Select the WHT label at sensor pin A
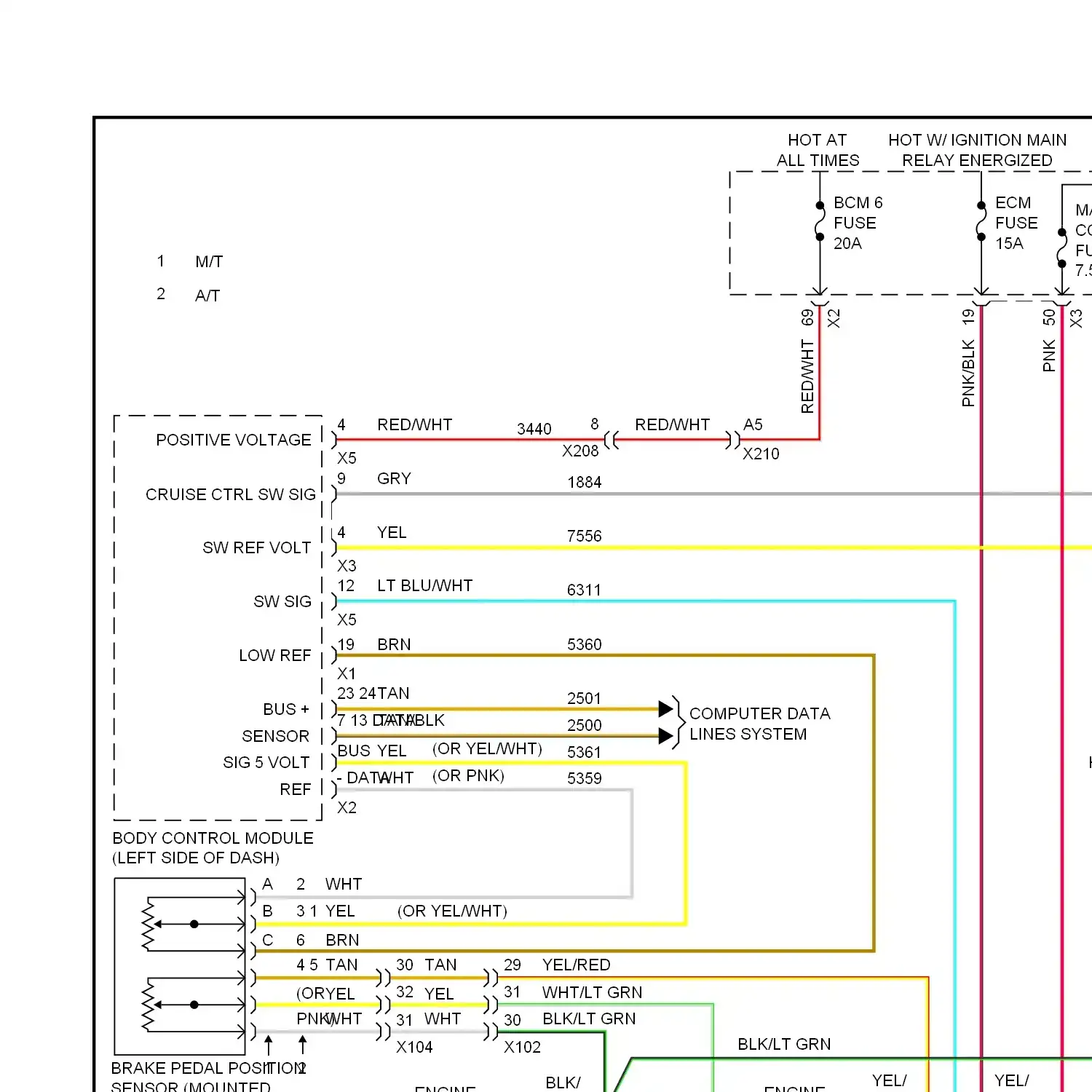This screenshot has width=1092, height=1092. [x=344, y=884]
